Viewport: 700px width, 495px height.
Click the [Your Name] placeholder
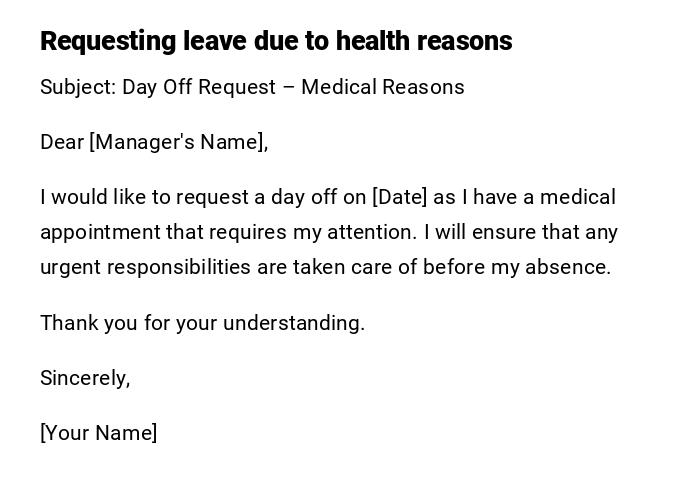tap(99, 433)
